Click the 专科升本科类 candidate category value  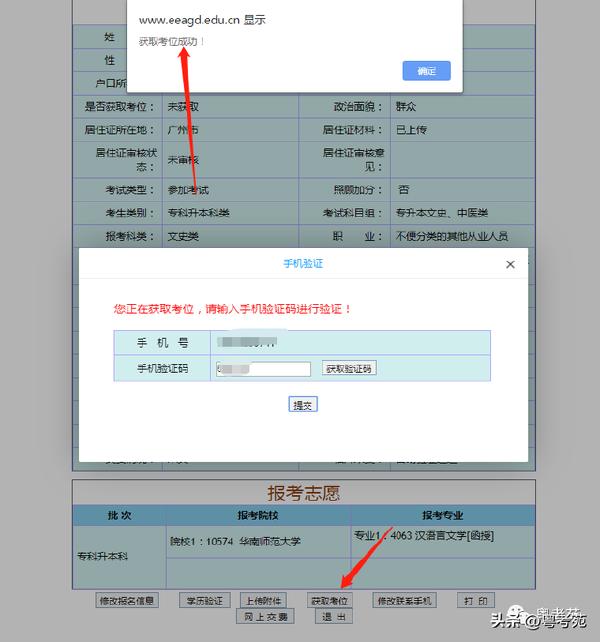199,213
